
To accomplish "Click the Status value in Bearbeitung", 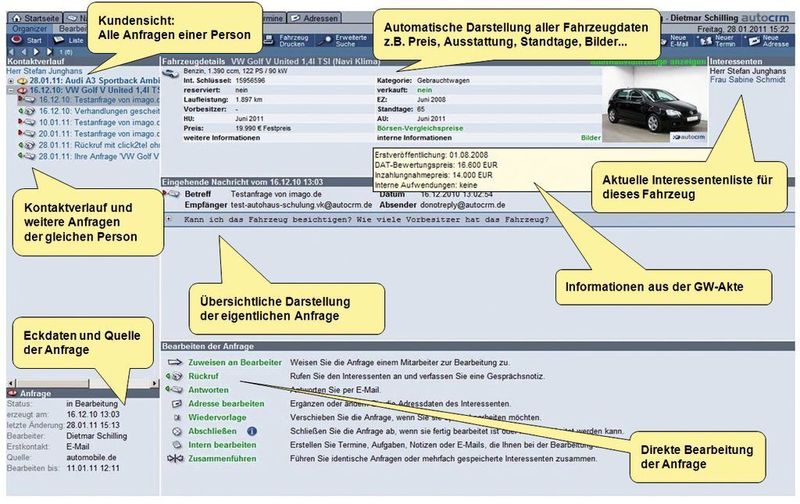I will pyautogui.click(x=92, y=404).
